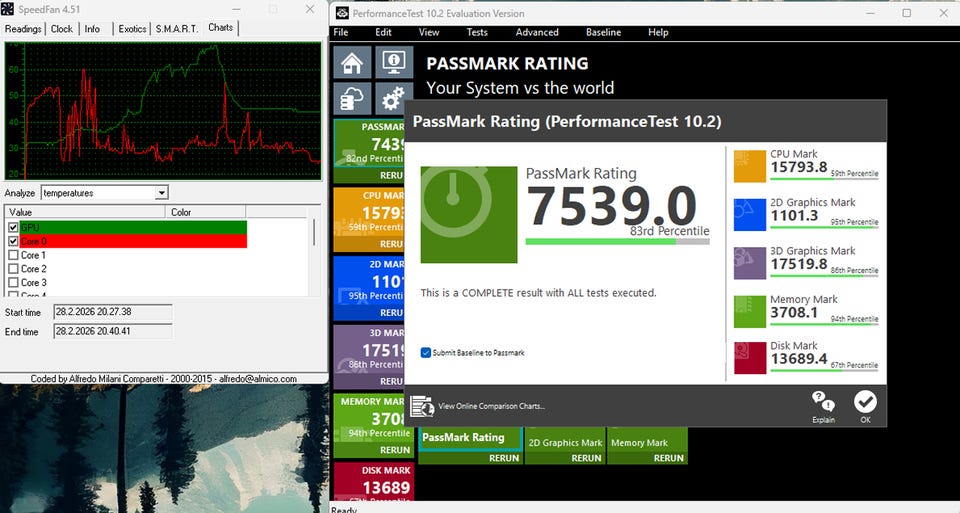Open PerformanceTest Advanced menu

tap(537, 32)
